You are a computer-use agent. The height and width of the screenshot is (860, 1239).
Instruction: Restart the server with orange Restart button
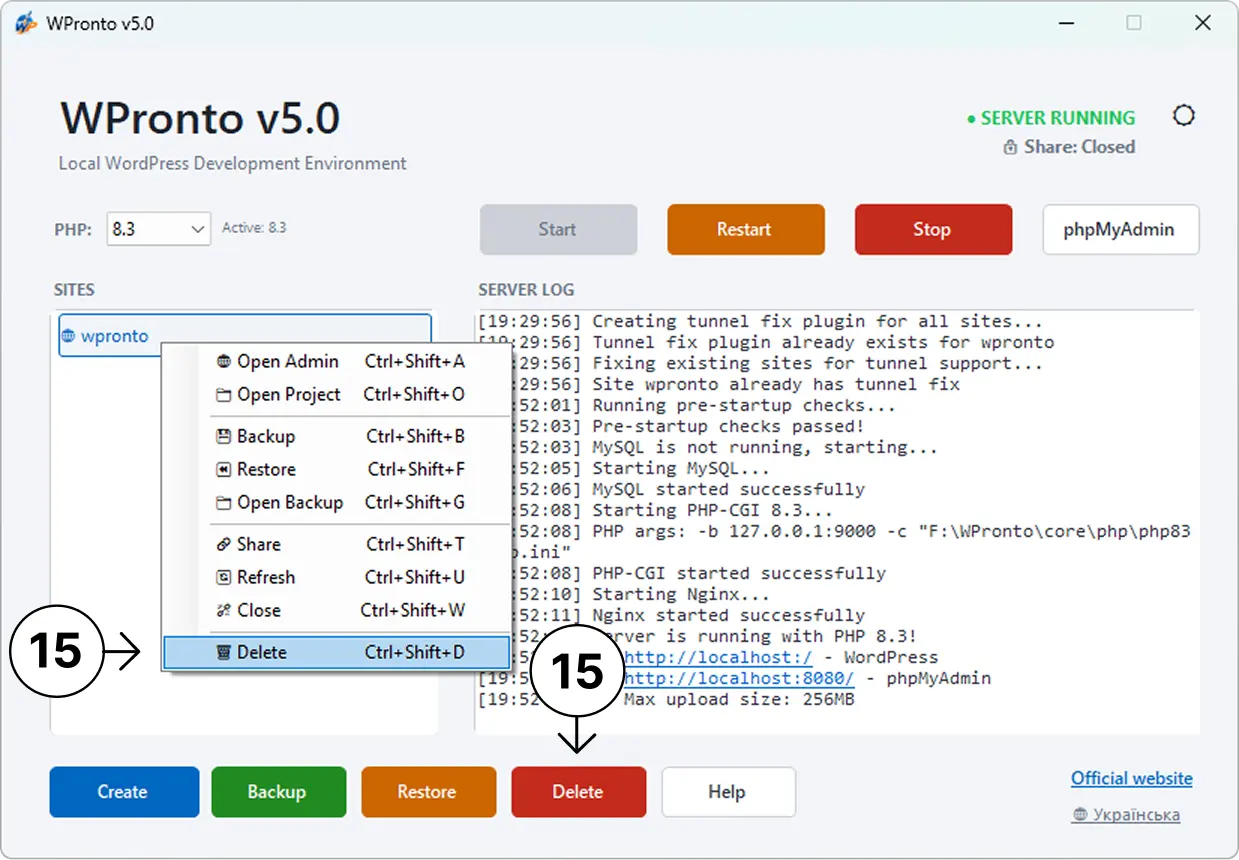click(x=745, y=229)
